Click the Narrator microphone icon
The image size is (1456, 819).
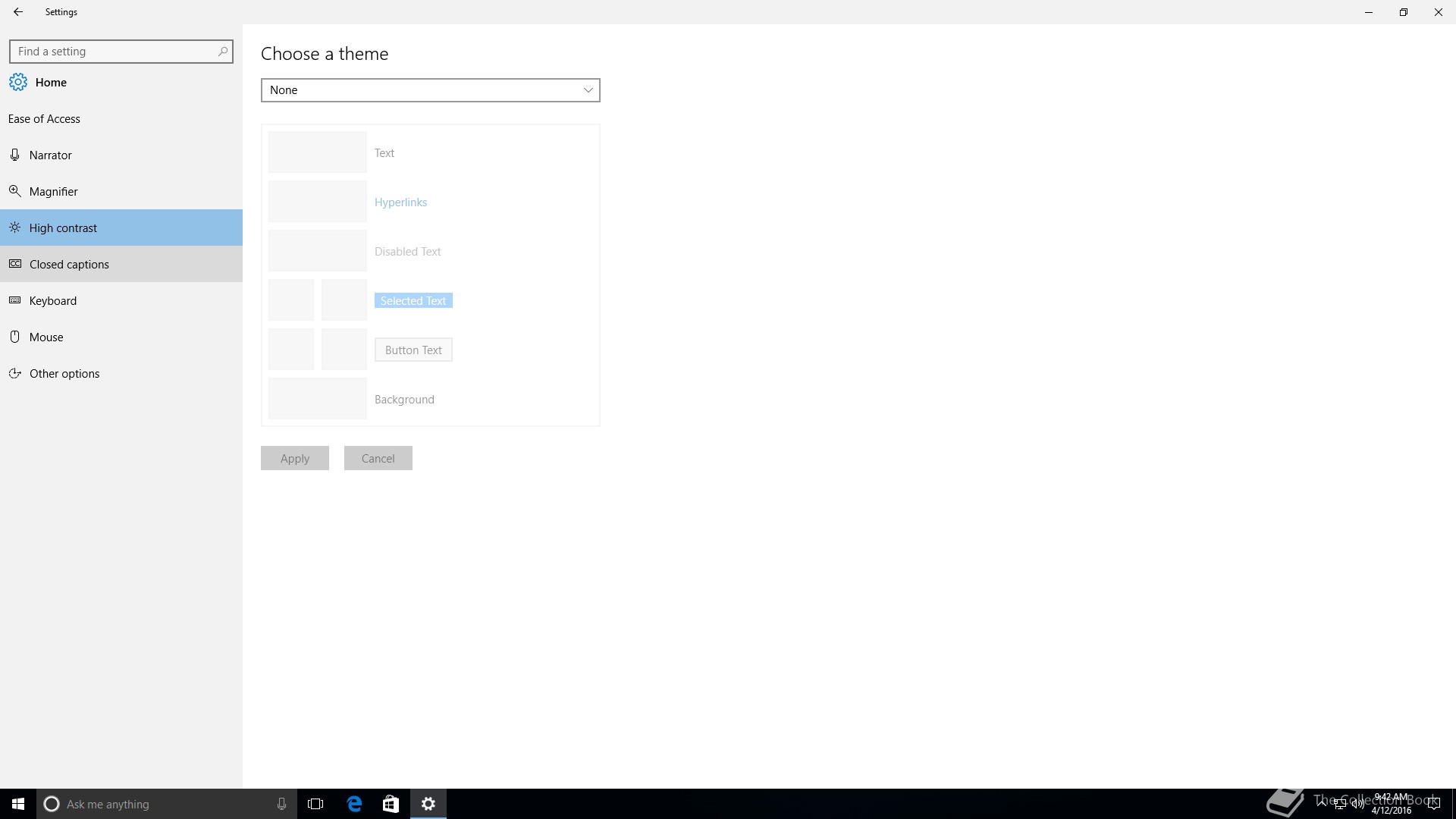click(x=14, y=155)
